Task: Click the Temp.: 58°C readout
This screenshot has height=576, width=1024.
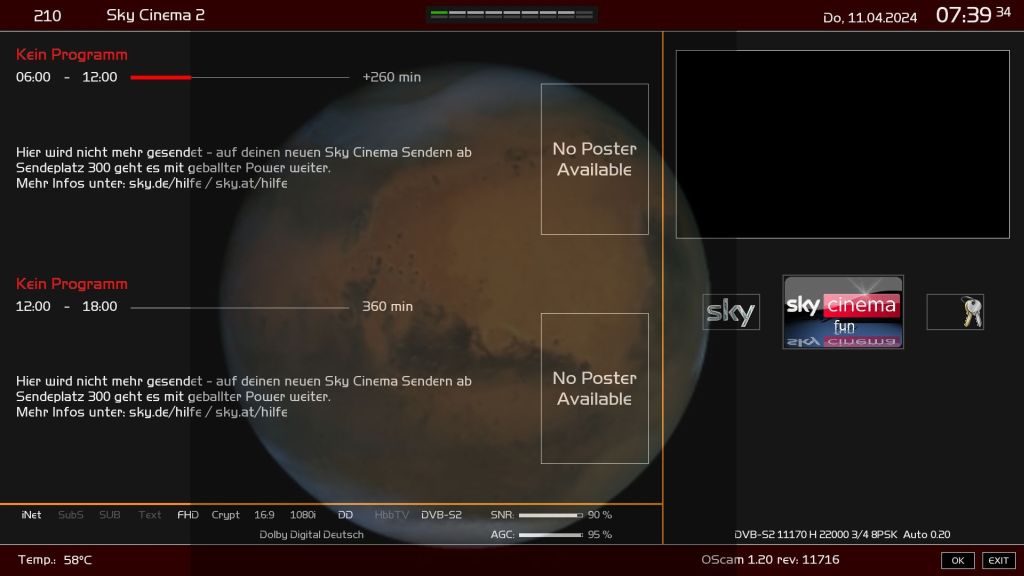Action: (55, 560)
